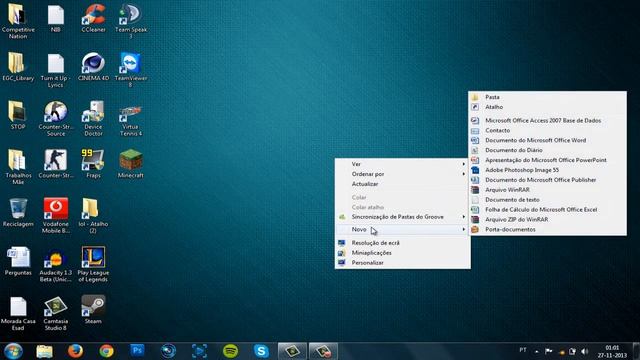The height and width of the screenshot is (360, 640).
Task: Open Resolução de ecrã settings
Action: (402, 243)
